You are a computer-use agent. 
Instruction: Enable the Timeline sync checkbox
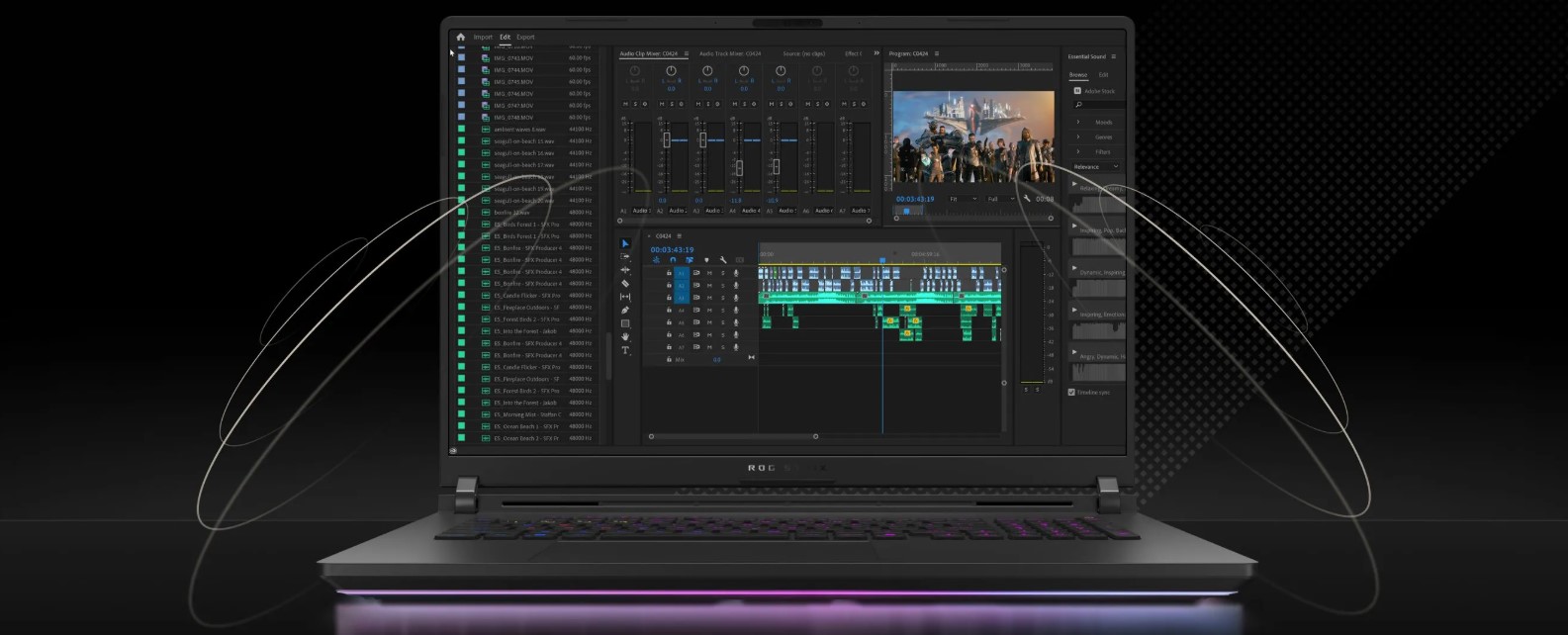[x=1071, y=392]
